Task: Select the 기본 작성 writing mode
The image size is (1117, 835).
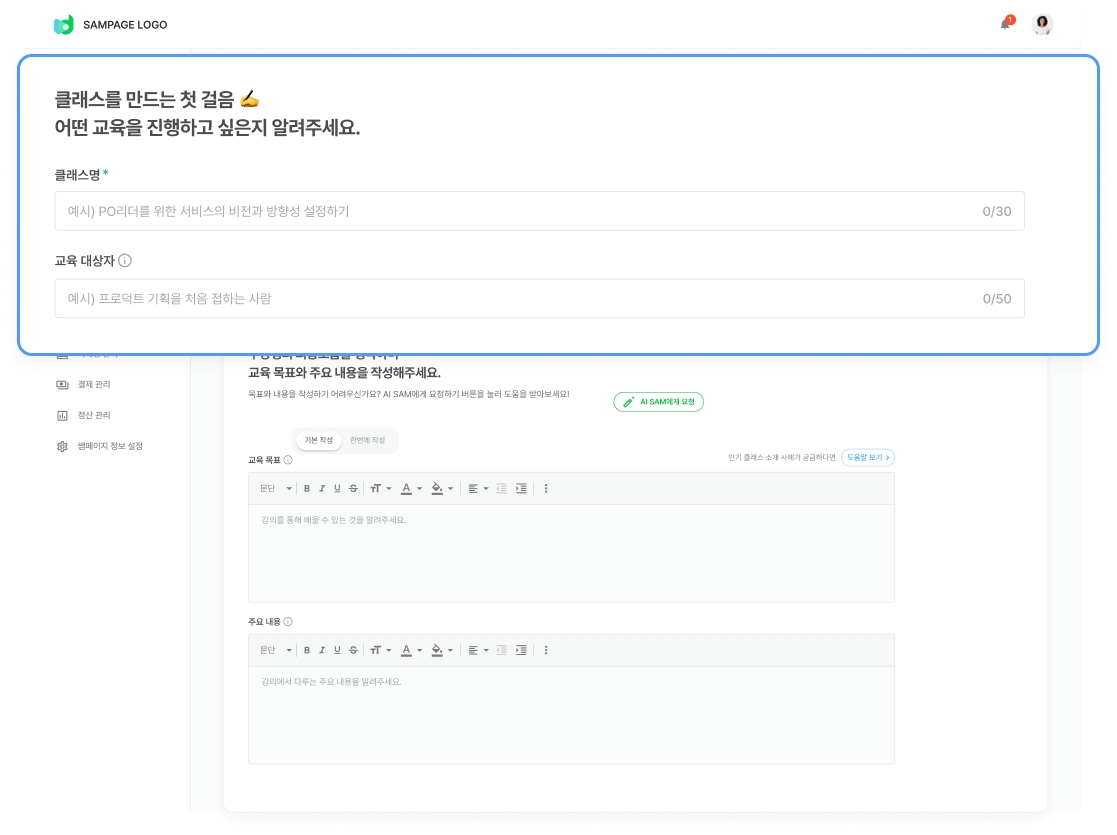Action: tap(319, 440)
